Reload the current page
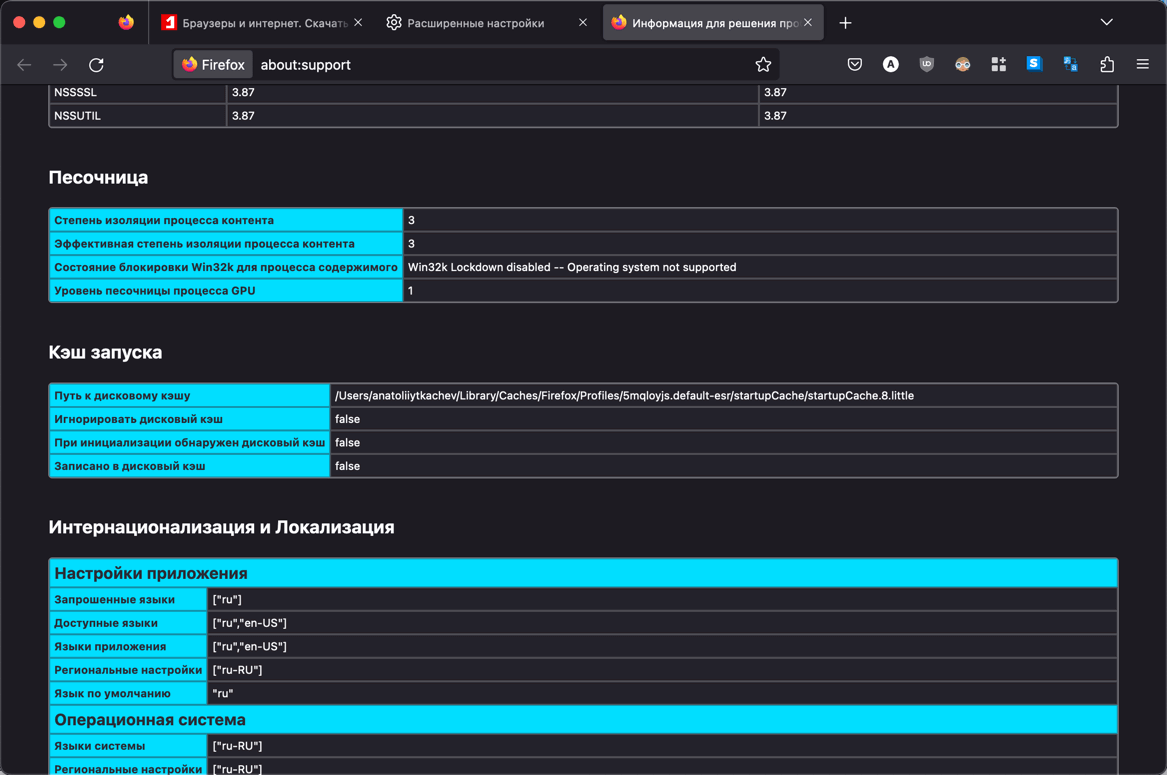 96,65
